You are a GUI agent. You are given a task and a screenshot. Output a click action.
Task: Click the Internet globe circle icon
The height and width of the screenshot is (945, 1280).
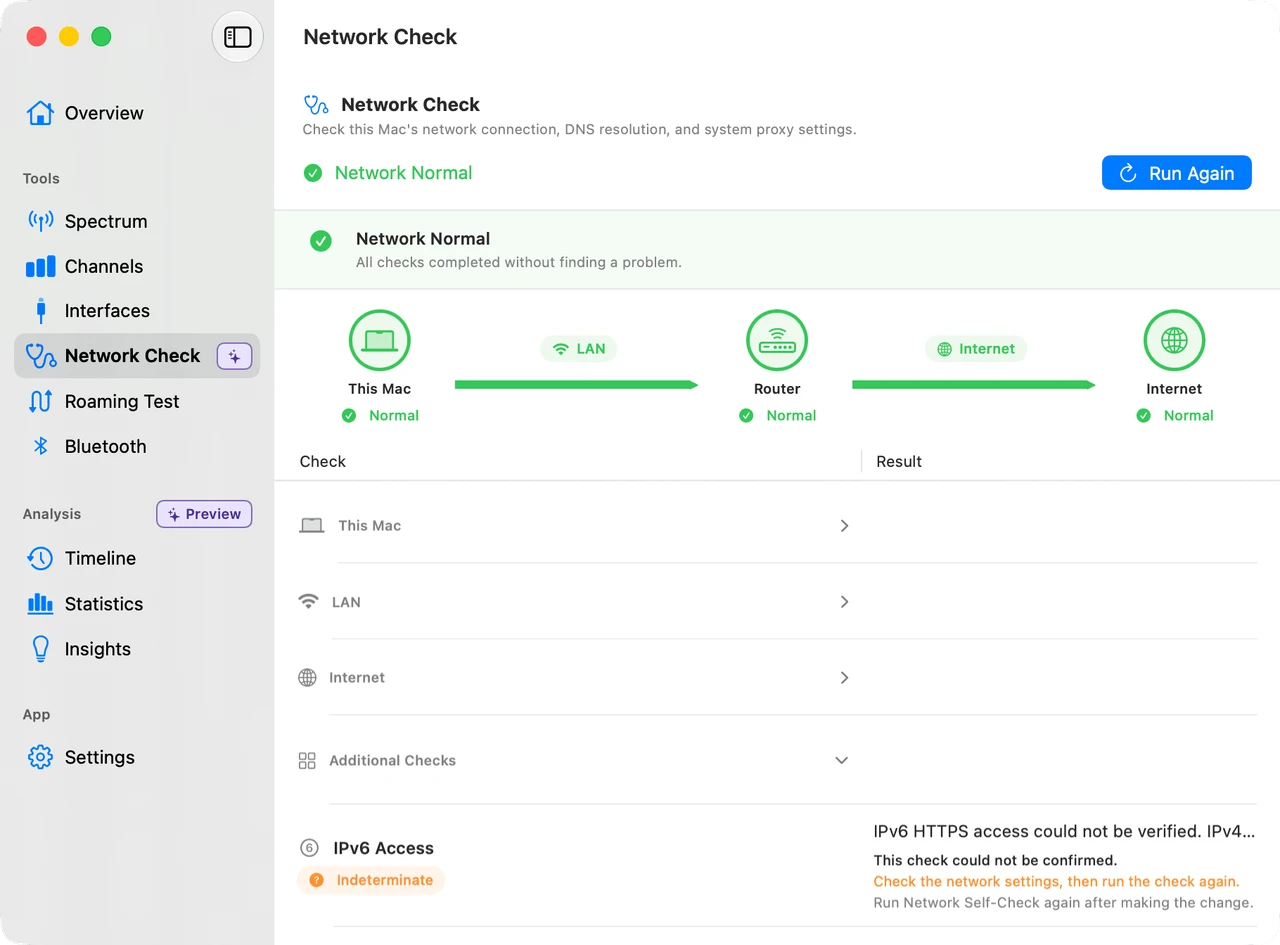pos(1174,341)
